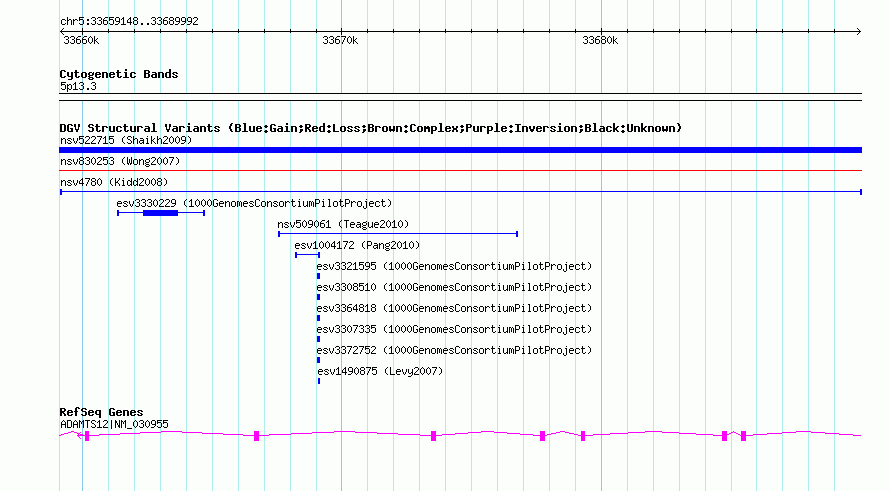Image resolution: width=890 pixels, height=491 pixels.
Task: Select the RefSeq Genes track title
Action: click(101, 412)
